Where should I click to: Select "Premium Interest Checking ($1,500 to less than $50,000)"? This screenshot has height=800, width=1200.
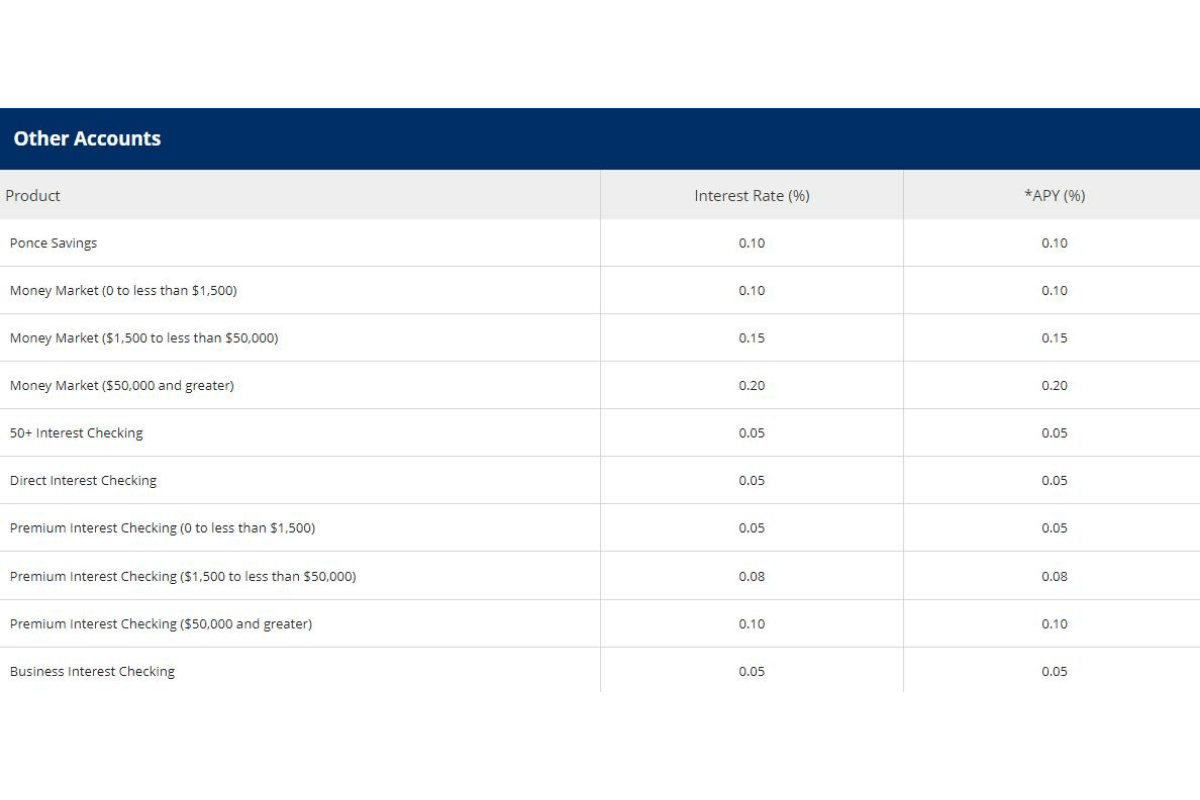click(183, 576)
